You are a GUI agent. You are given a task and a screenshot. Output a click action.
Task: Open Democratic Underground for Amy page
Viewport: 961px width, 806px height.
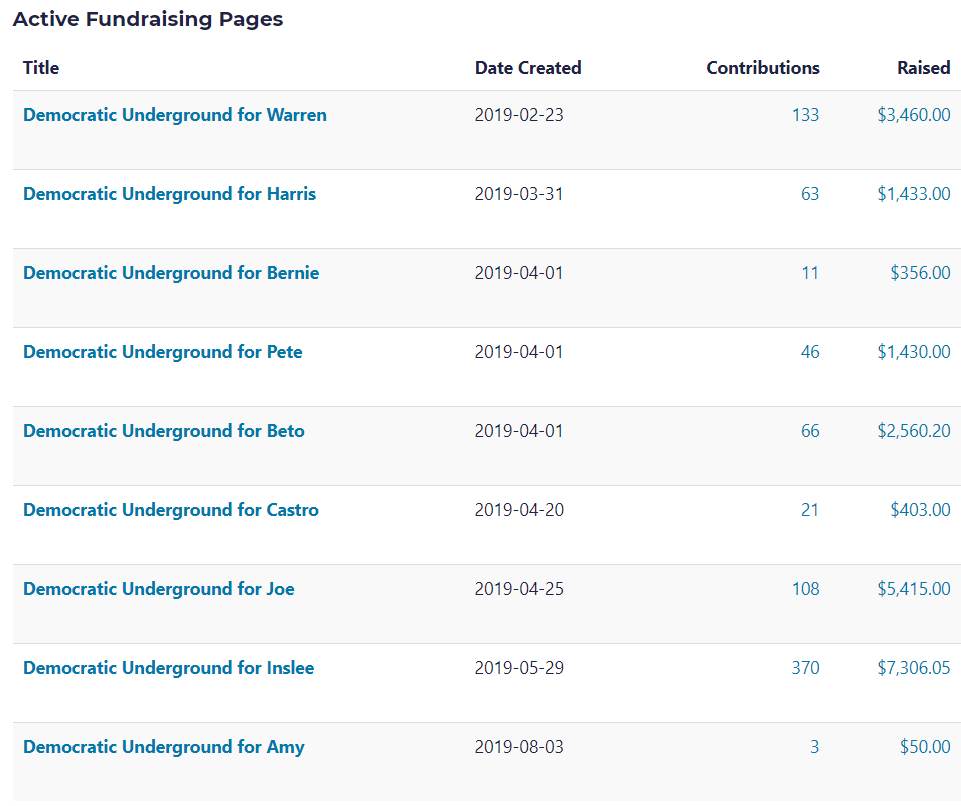[164, 747]
